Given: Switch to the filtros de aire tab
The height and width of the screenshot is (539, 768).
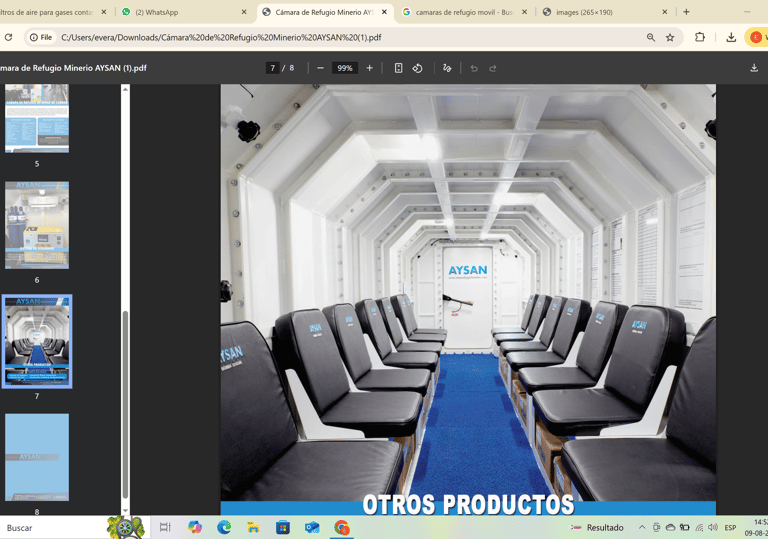Looking at the screenshot, I should [47, 12].
